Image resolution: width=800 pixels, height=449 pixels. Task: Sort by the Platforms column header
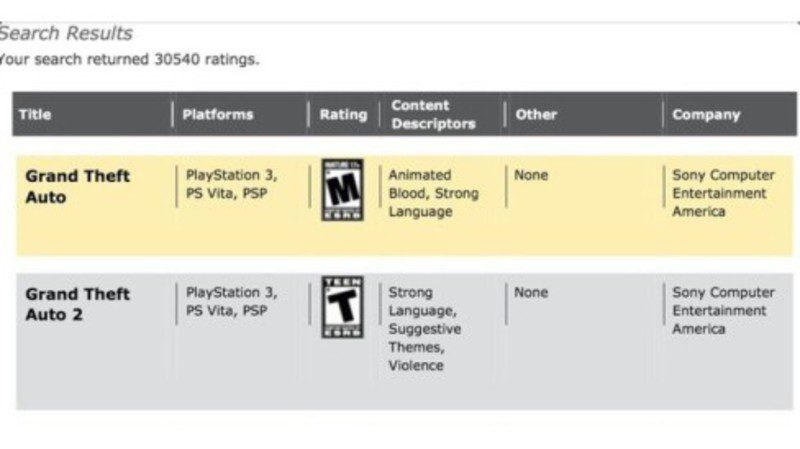pyautogui.click(x=218, y=114)
